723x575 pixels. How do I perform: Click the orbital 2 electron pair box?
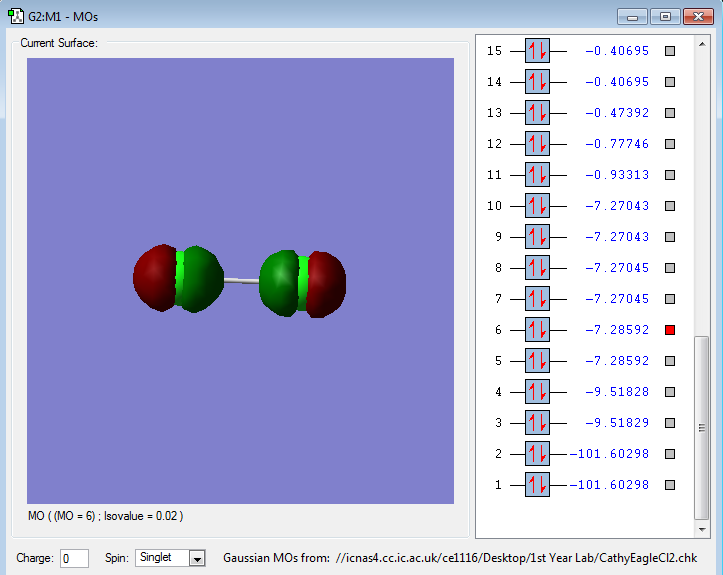(537, 454)
